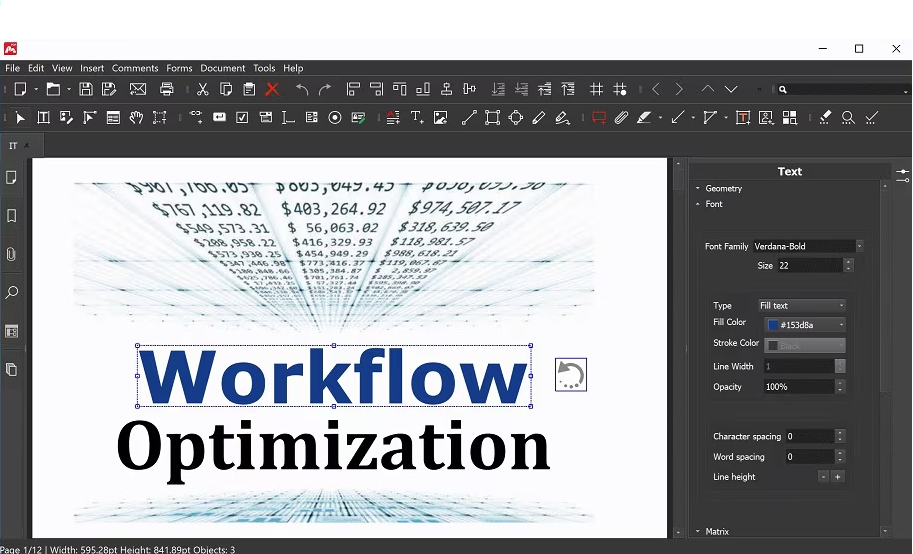Click the Insert Image tool icon
The height and width of the screenshot is (554, 913).
click(x=441, y=118)
